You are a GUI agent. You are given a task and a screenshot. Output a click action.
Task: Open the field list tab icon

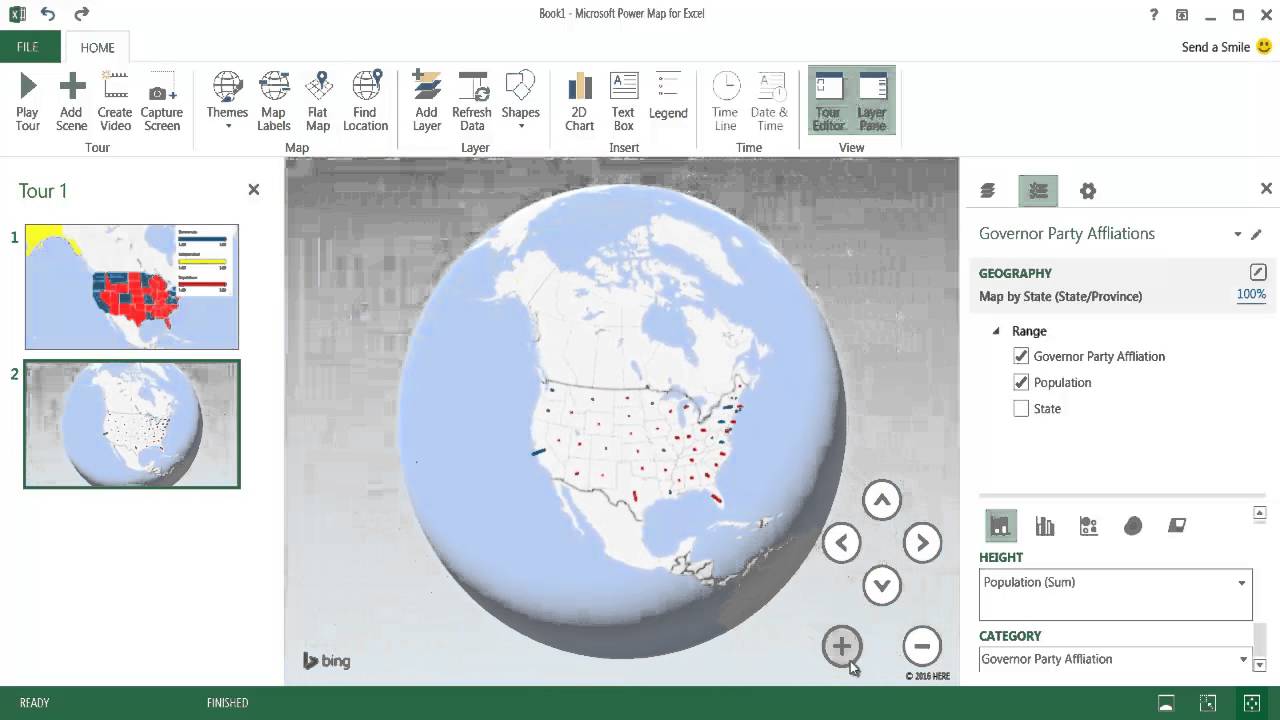(x=1038, y=190)
